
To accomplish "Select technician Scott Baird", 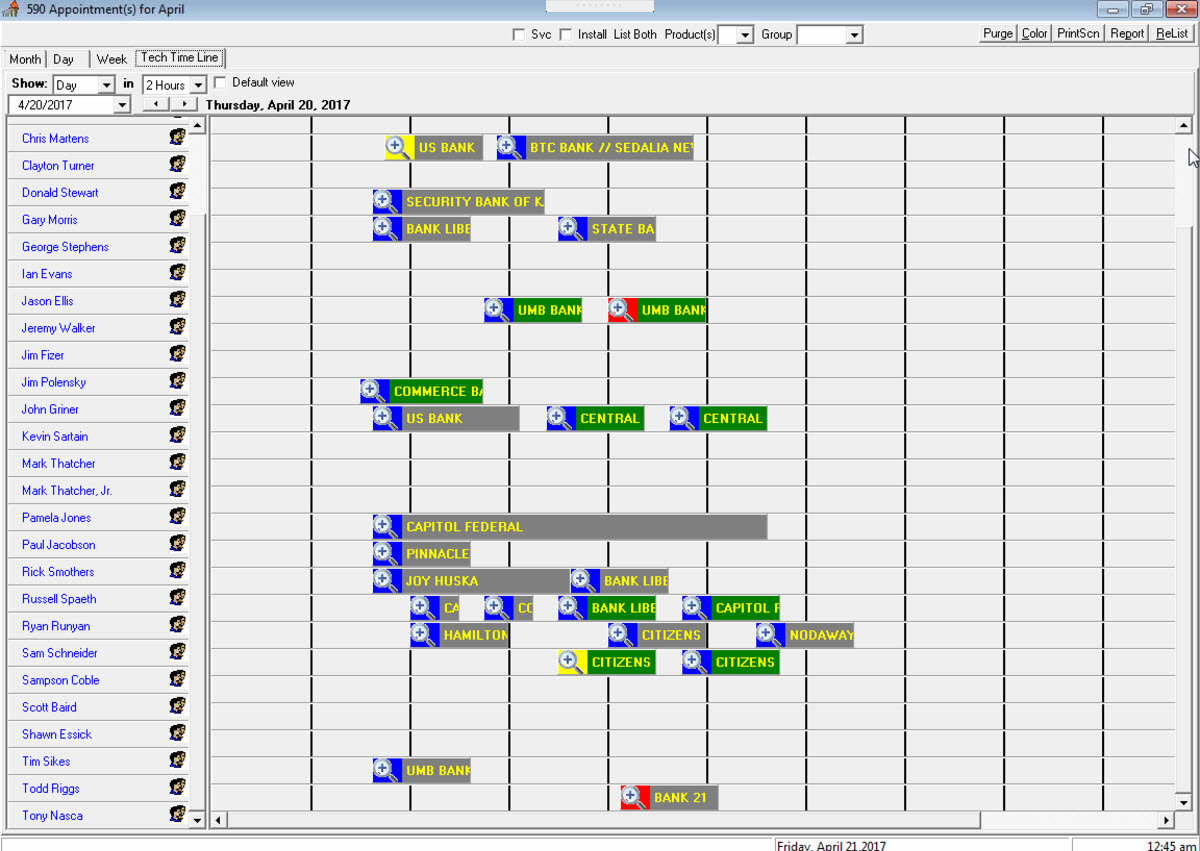I will (49, 708).
